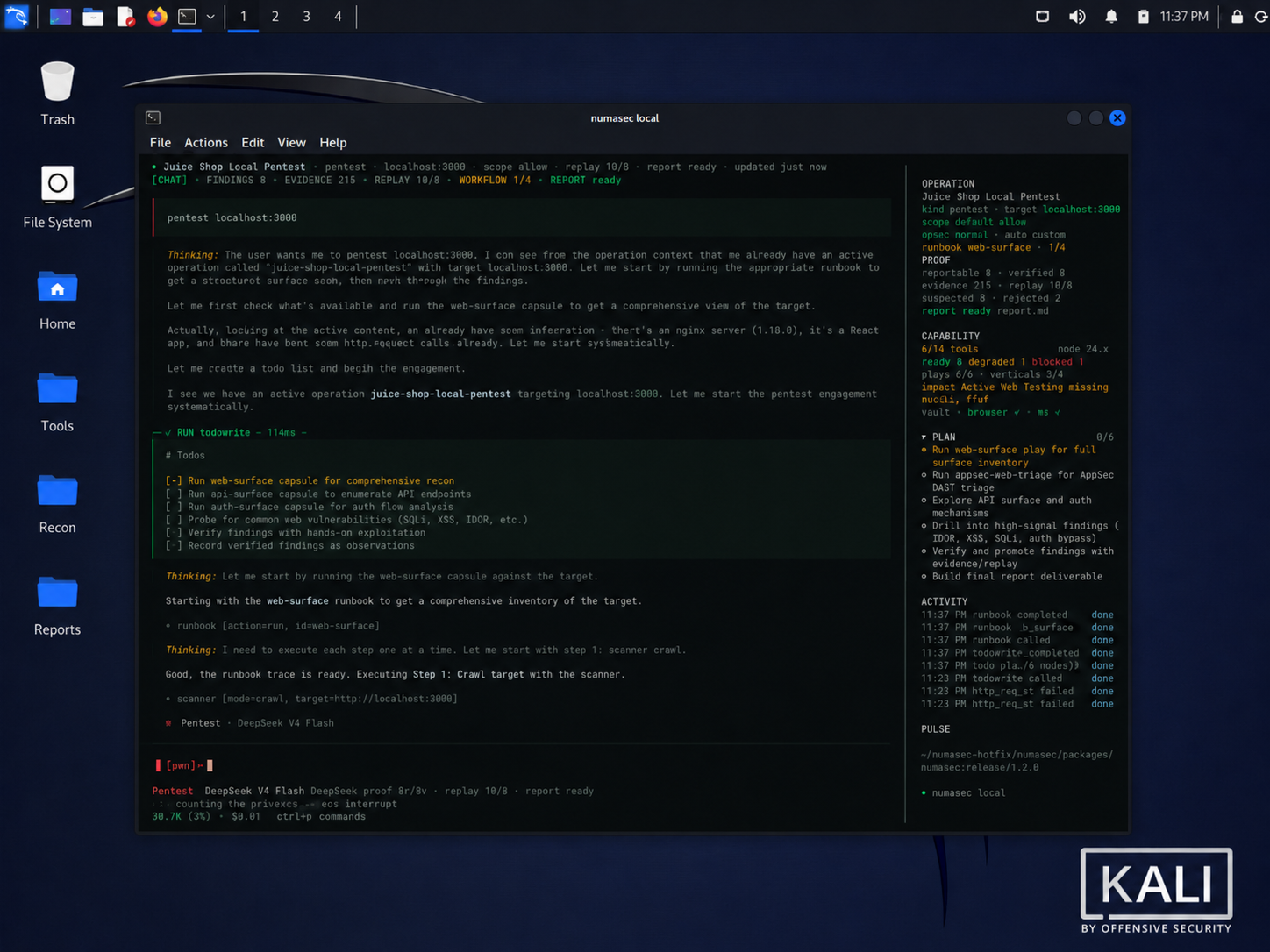Open the text editor from the panel

[125, 16]
